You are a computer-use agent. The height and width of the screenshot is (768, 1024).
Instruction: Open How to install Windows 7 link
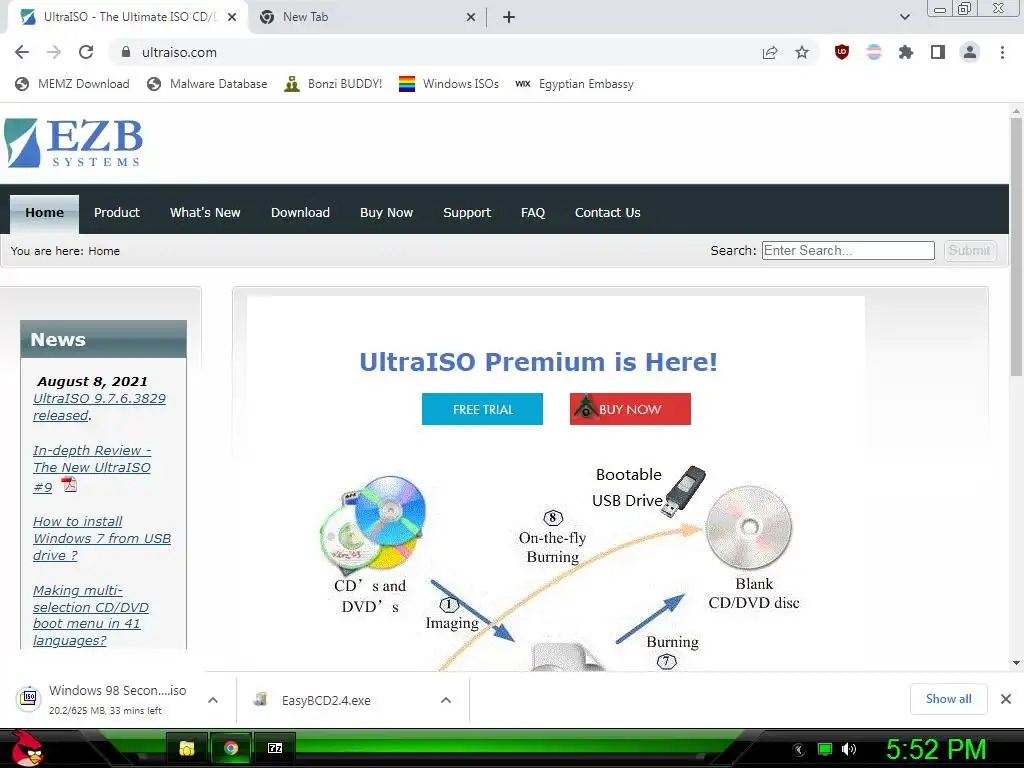click(102, 538)
